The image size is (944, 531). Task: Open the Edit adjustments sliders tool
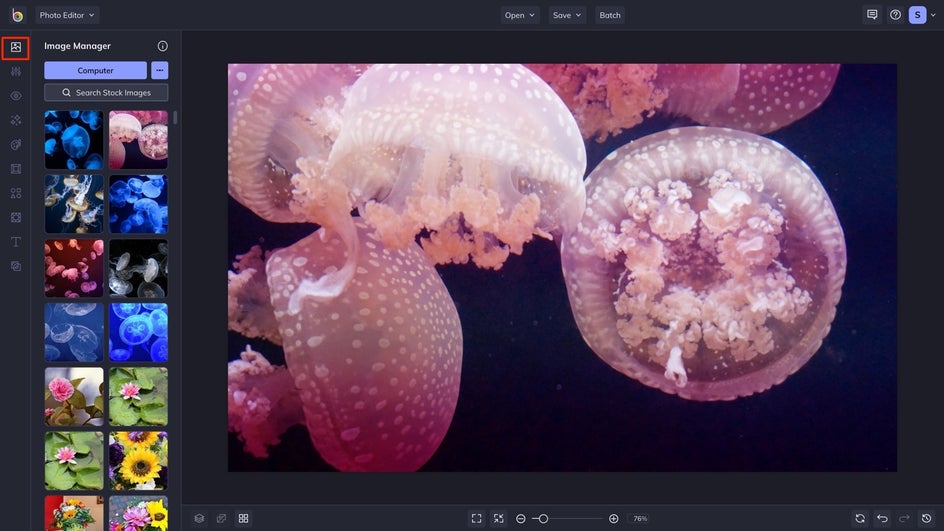tap(15, 71)
